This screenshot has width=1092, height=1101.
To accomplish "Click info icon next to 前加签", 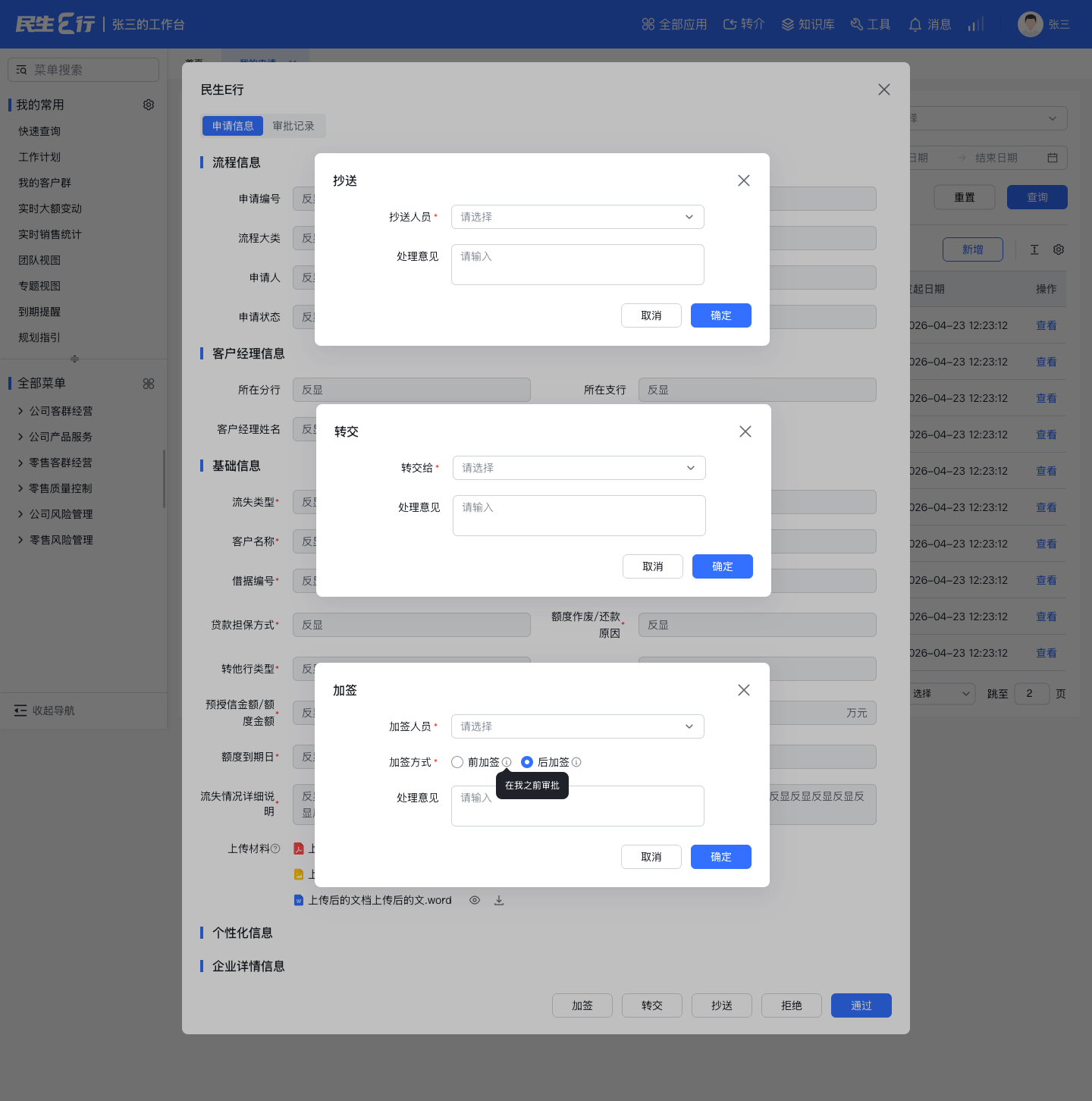I will [x=507, y=762].
